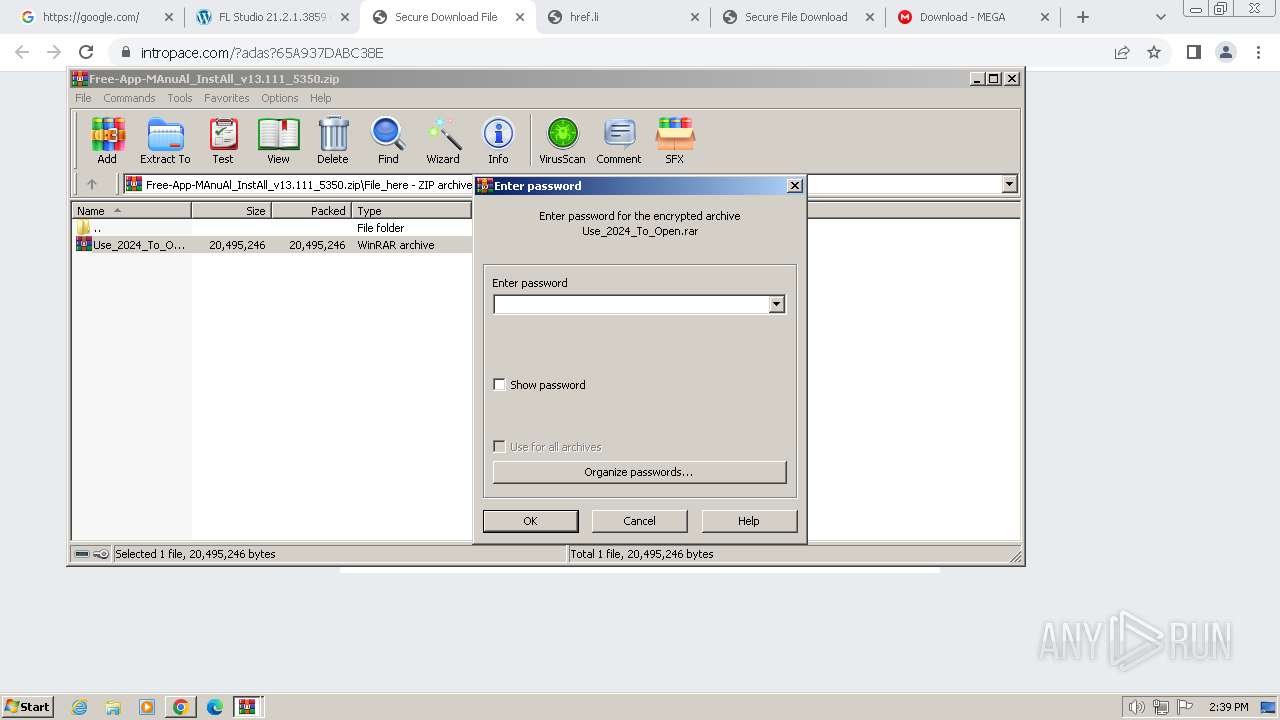Open the Tools menu
The width and height of the screenshot is (1280, 720).
coord(180,98)
